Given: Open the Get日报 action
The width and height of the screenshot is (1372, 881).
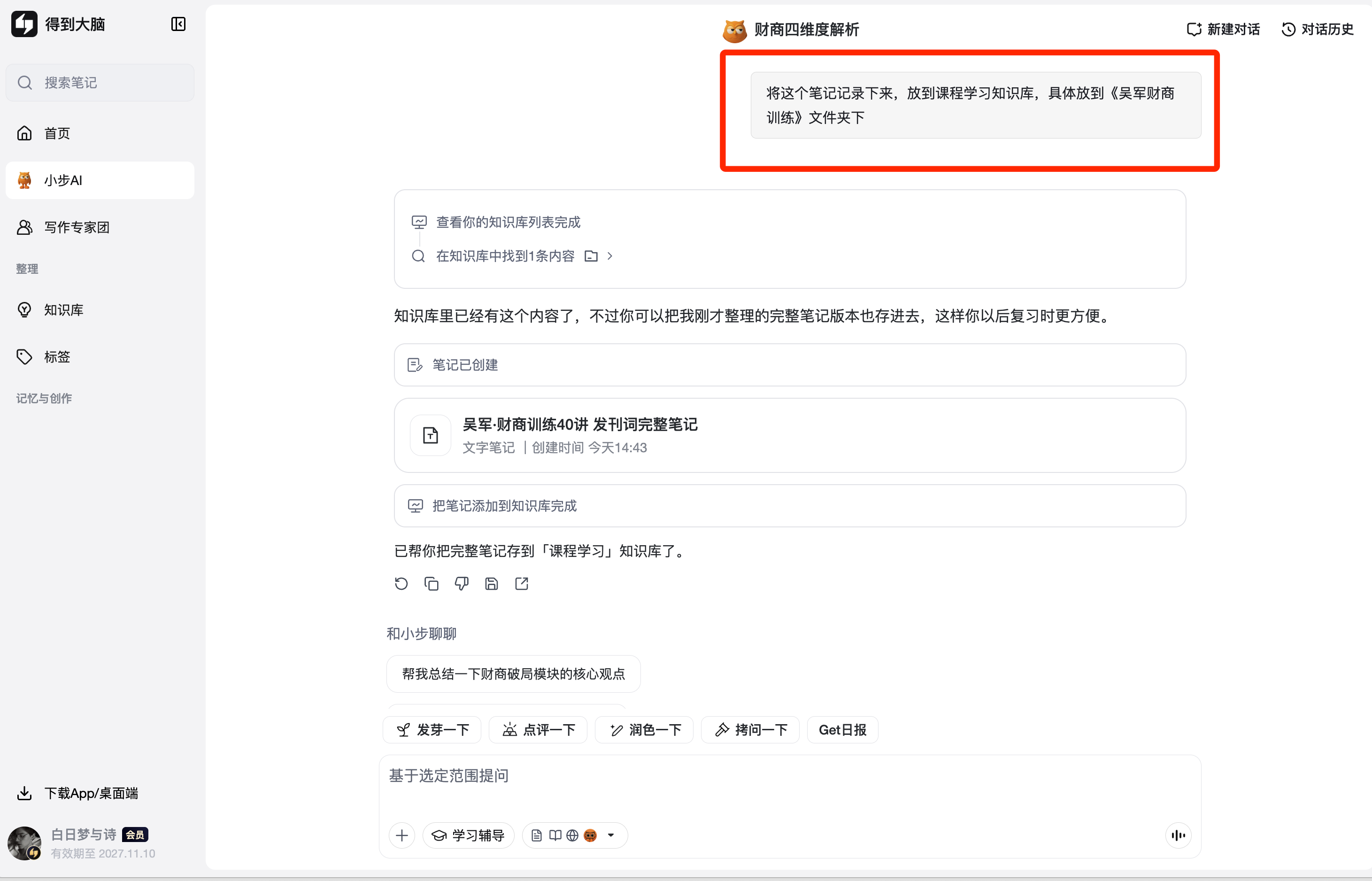Looking at the screenshot, I should click(x=842, y=730).
